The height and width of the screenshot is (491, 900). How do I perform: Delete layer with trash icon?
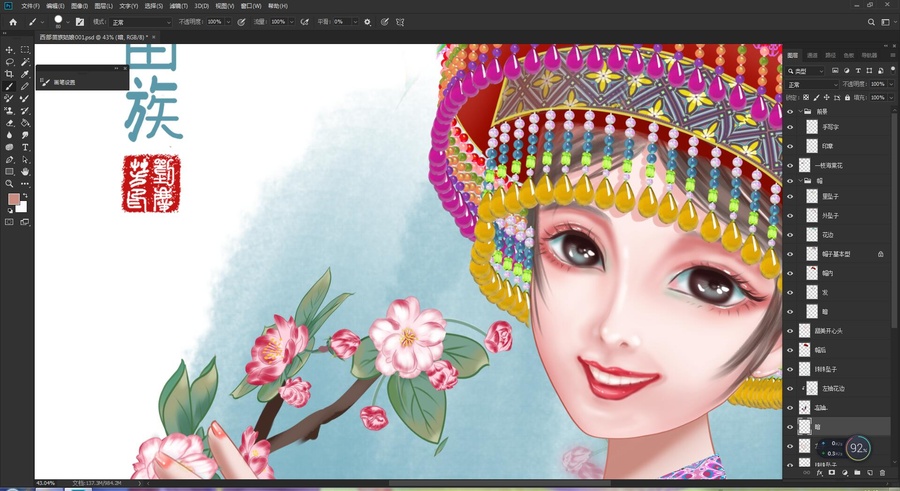tap(882, 473)
